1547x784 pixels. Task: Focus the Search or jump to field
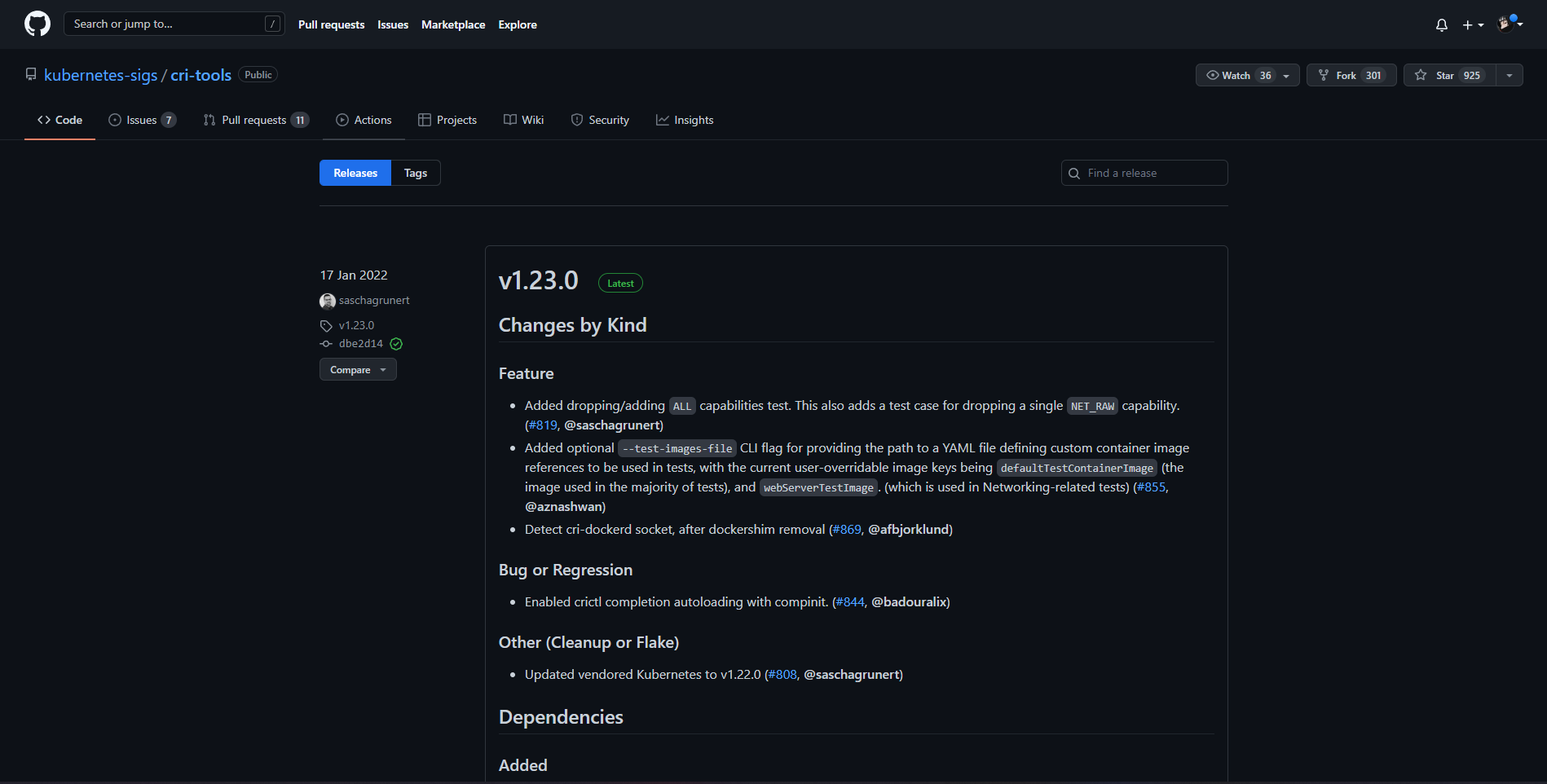174,24
